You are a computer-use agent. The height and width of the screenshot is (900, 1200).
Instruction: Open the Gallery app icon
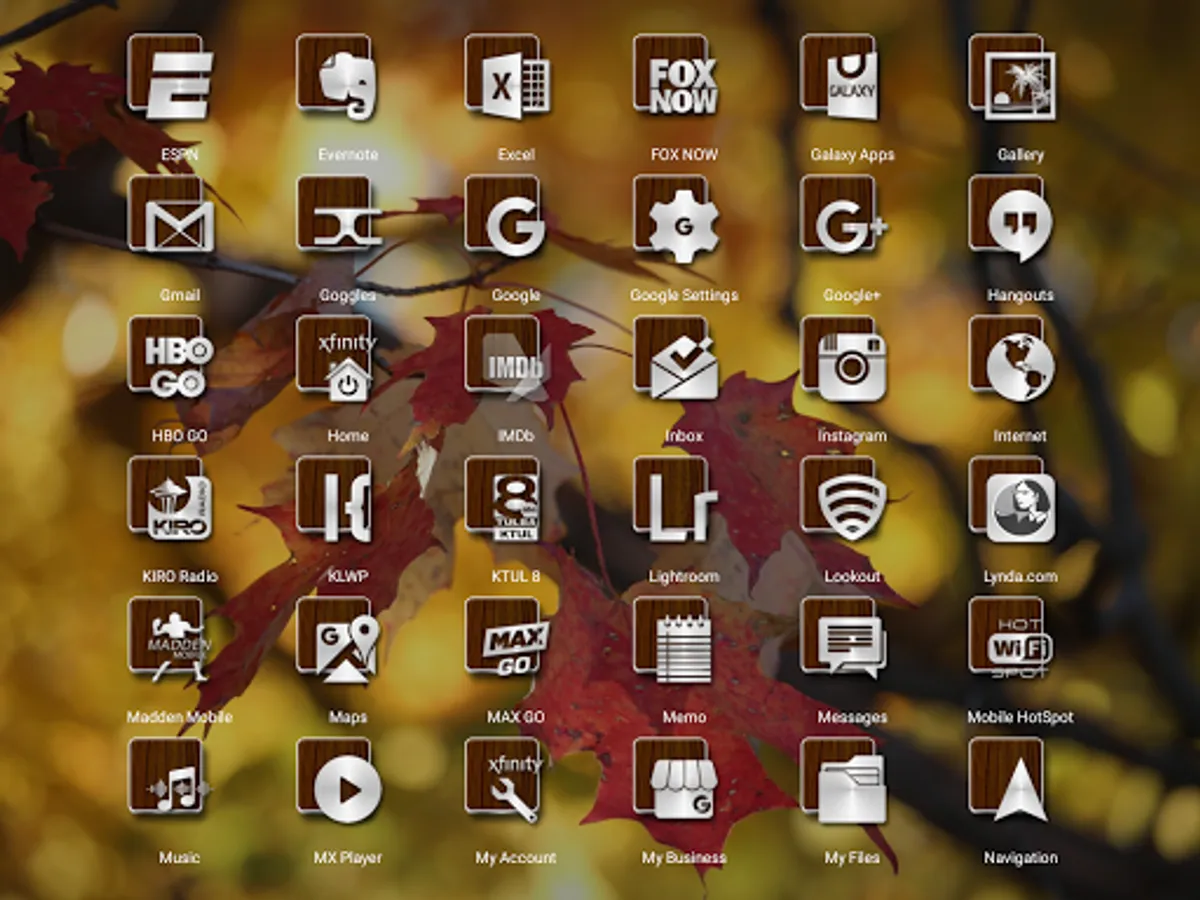tap(1012, 78)
